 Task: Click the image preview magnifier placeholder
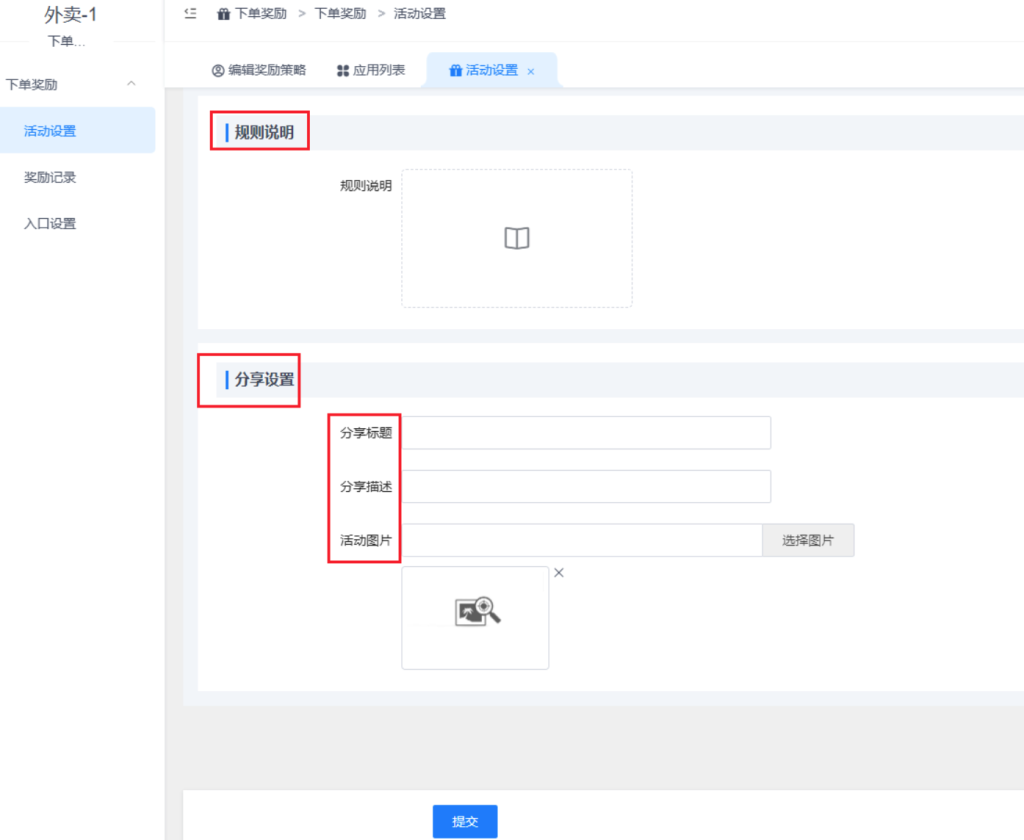coord(476,612)
